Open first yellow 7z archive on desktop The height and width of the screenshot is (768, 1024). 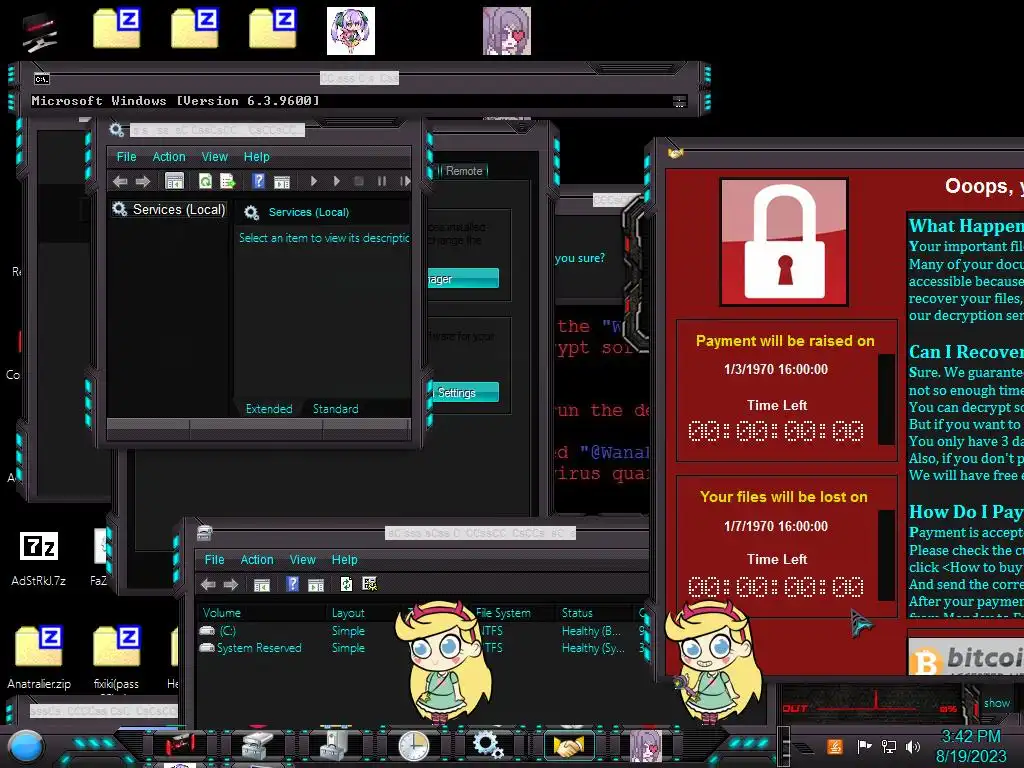[117, 29]
